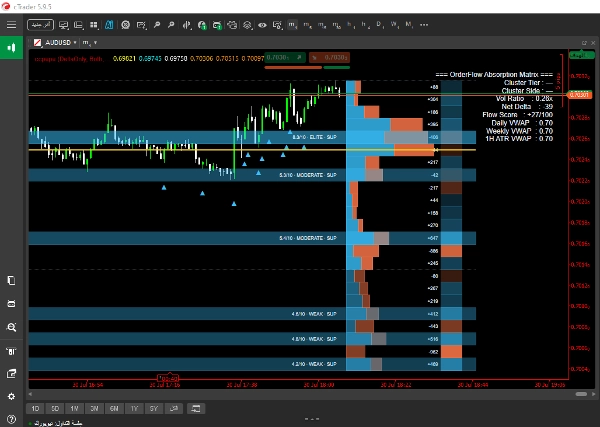Screen dimensions: 600x427
Task: Open the chart monitor mode icon
Action: 64,25
